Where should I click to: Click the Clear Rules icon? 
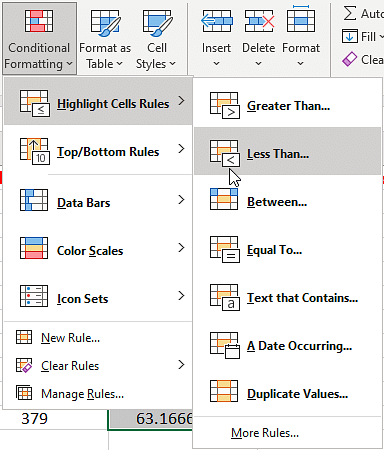(24, 365)
